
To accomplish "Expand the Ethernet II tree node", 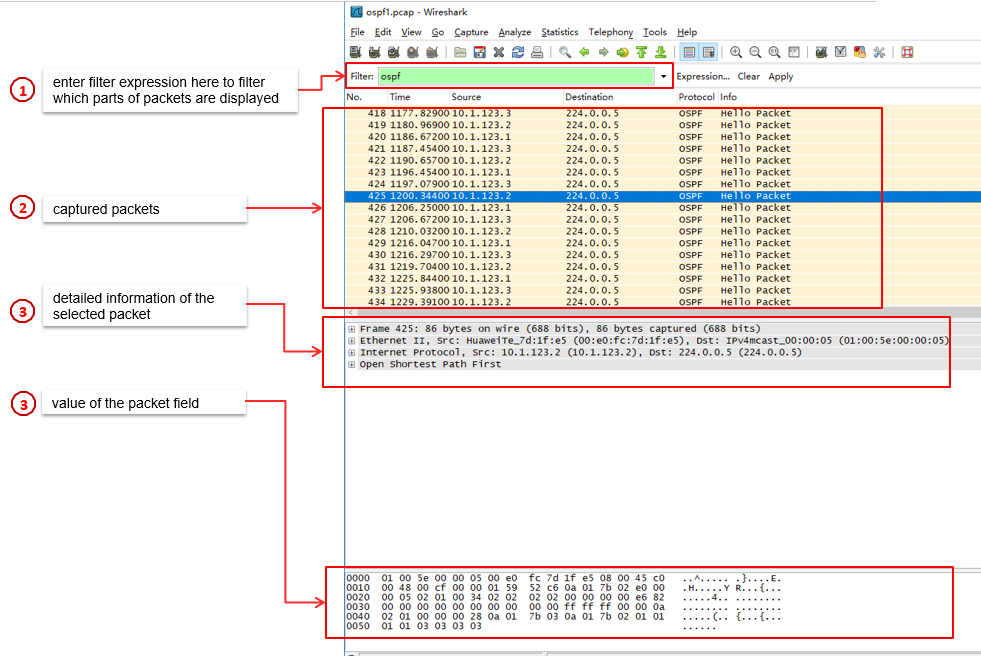I will [352, 341].
